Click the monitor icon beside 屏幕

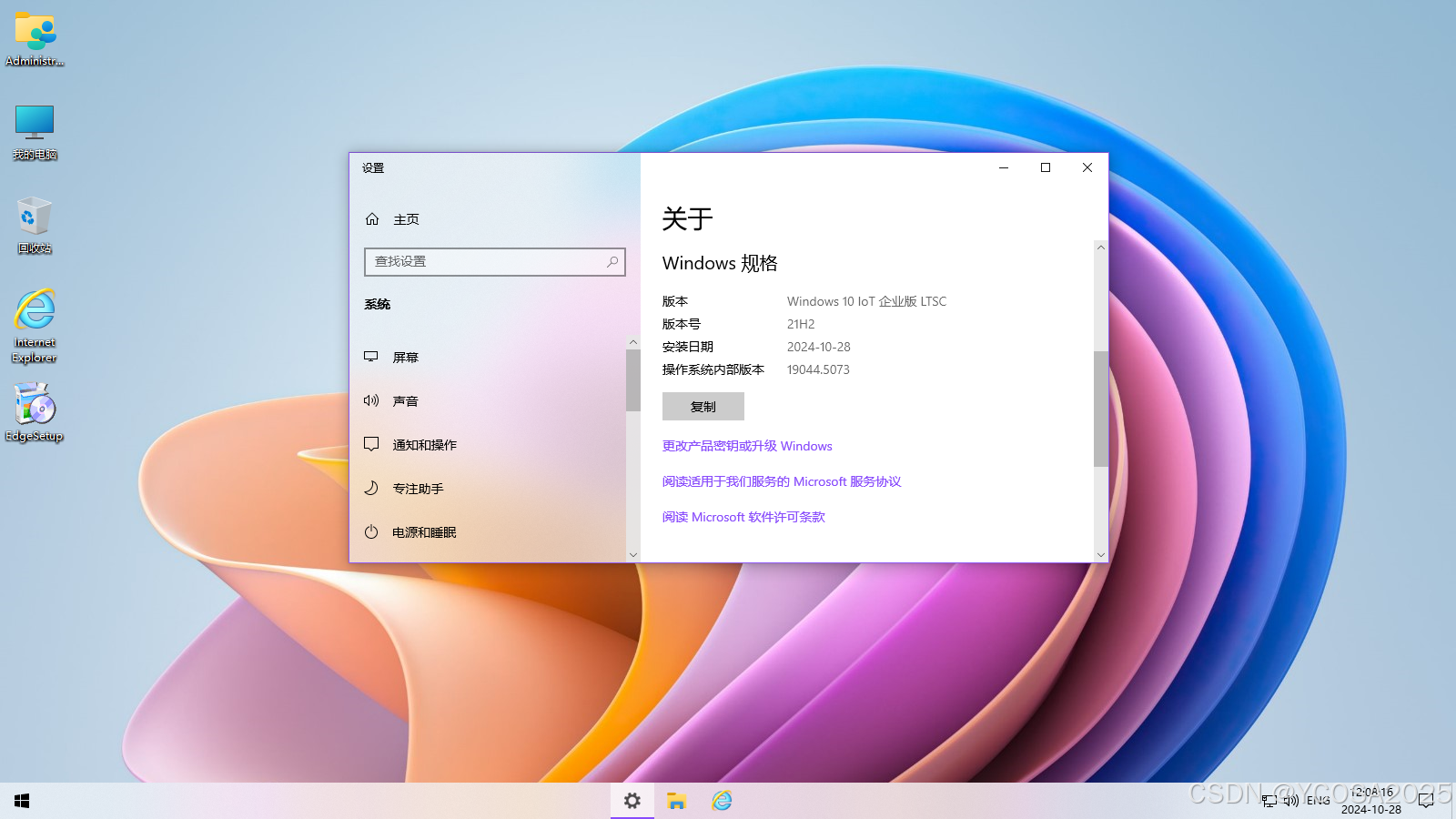pos(371,357)
